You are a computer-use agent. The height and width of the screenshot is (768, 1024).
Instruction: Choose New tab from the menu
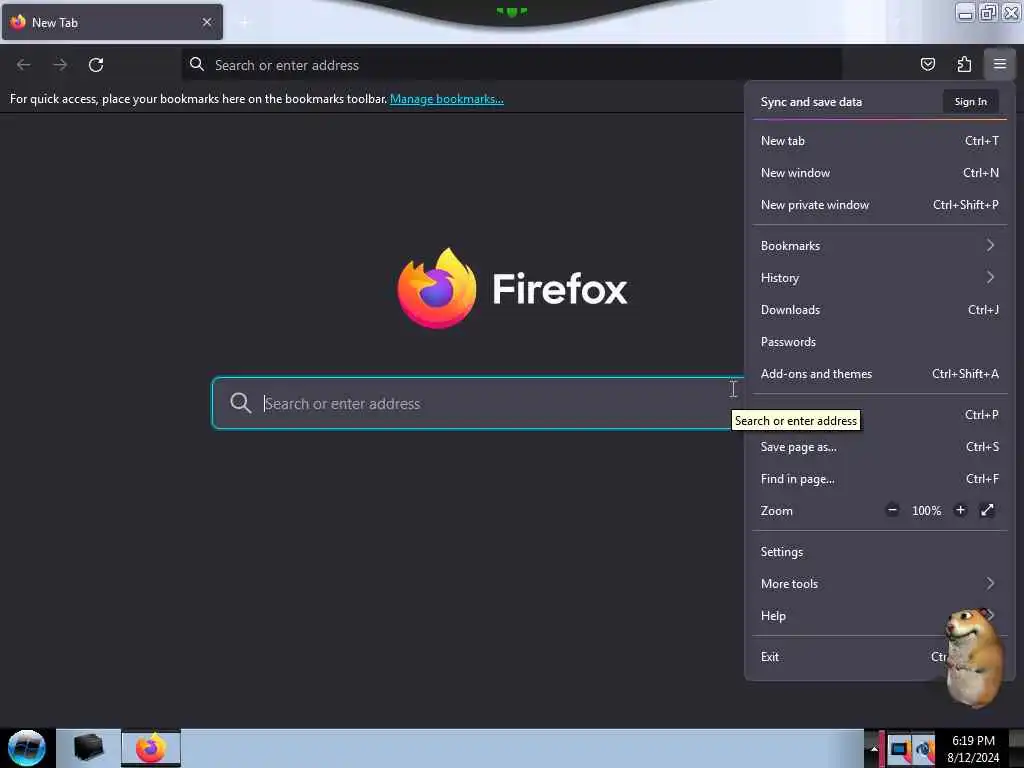pos(879,140)
